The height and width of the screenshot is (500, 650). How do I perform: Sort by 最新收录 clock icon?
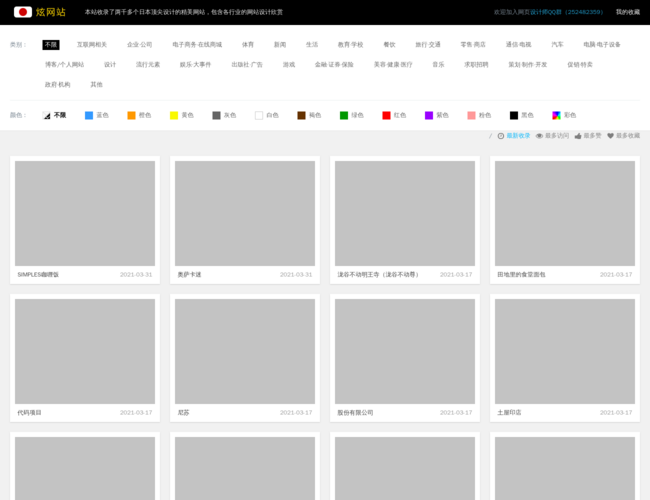click(x=501, y=136)
